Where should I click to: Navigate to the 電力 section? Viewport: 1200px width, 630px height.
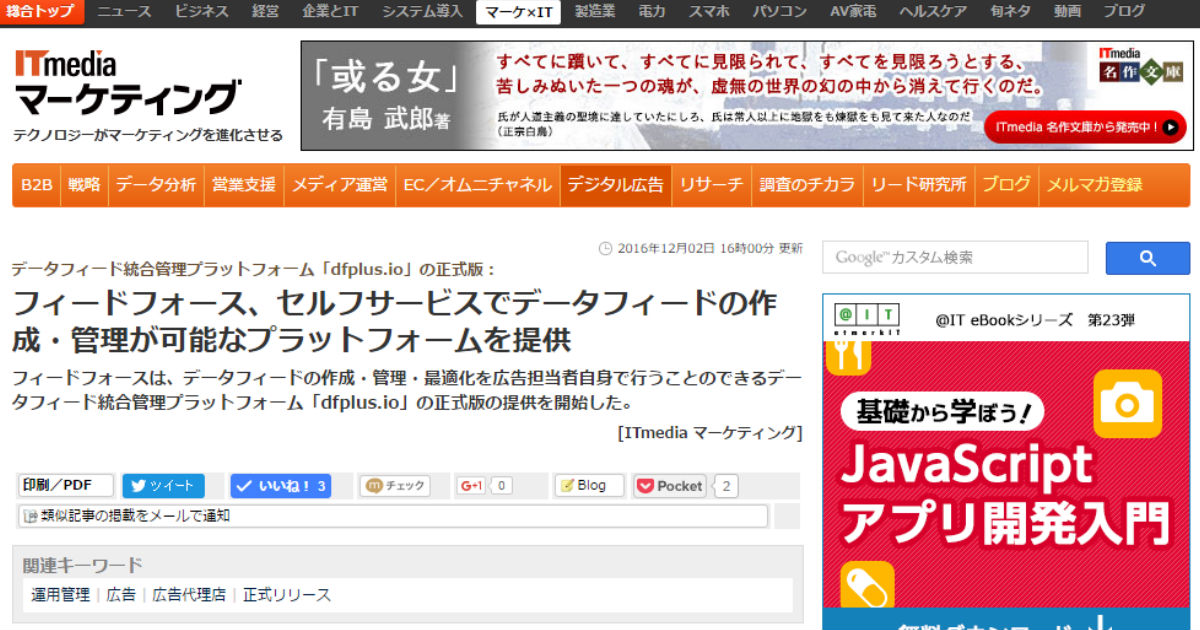coord(652,12)
